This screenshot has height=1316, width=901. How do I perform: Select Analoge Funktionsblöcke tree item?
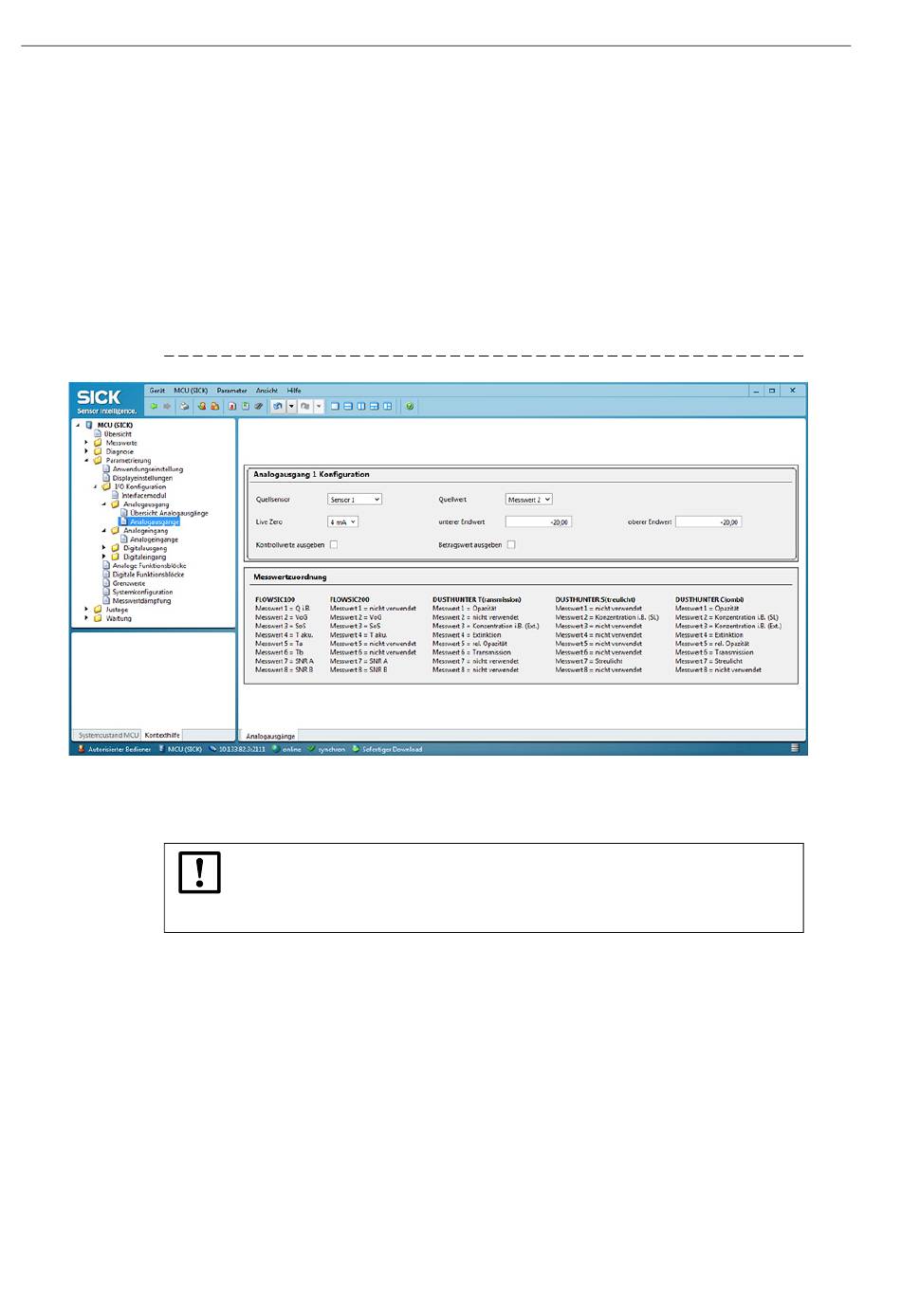pyautogui.click(x=149, y=566)
